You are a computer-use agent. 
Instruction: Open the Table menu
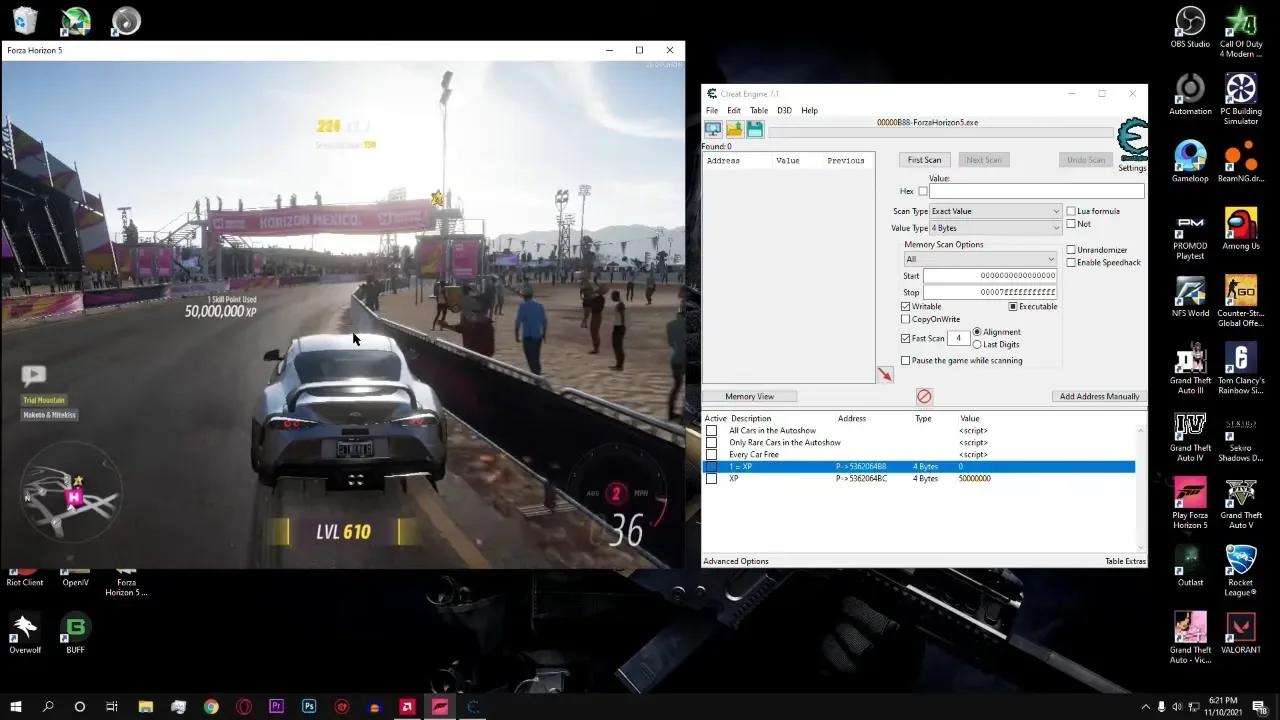point(759,110)
